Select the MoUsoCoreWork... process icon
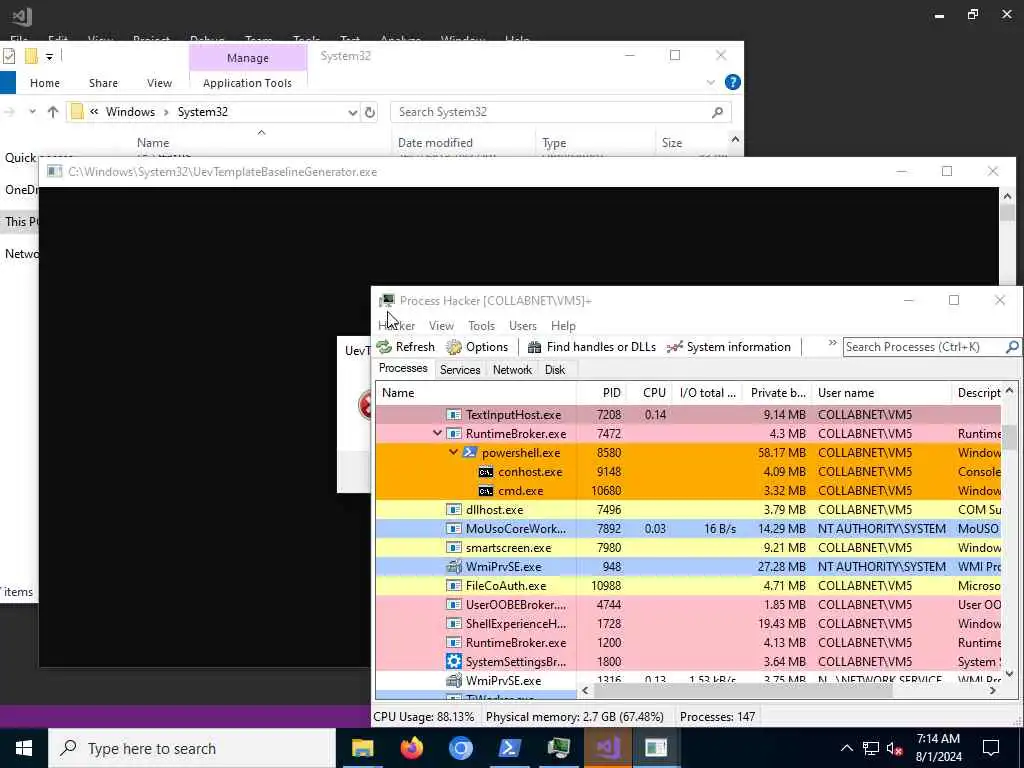Viewport: 1024px width, 768px height. 453,528
